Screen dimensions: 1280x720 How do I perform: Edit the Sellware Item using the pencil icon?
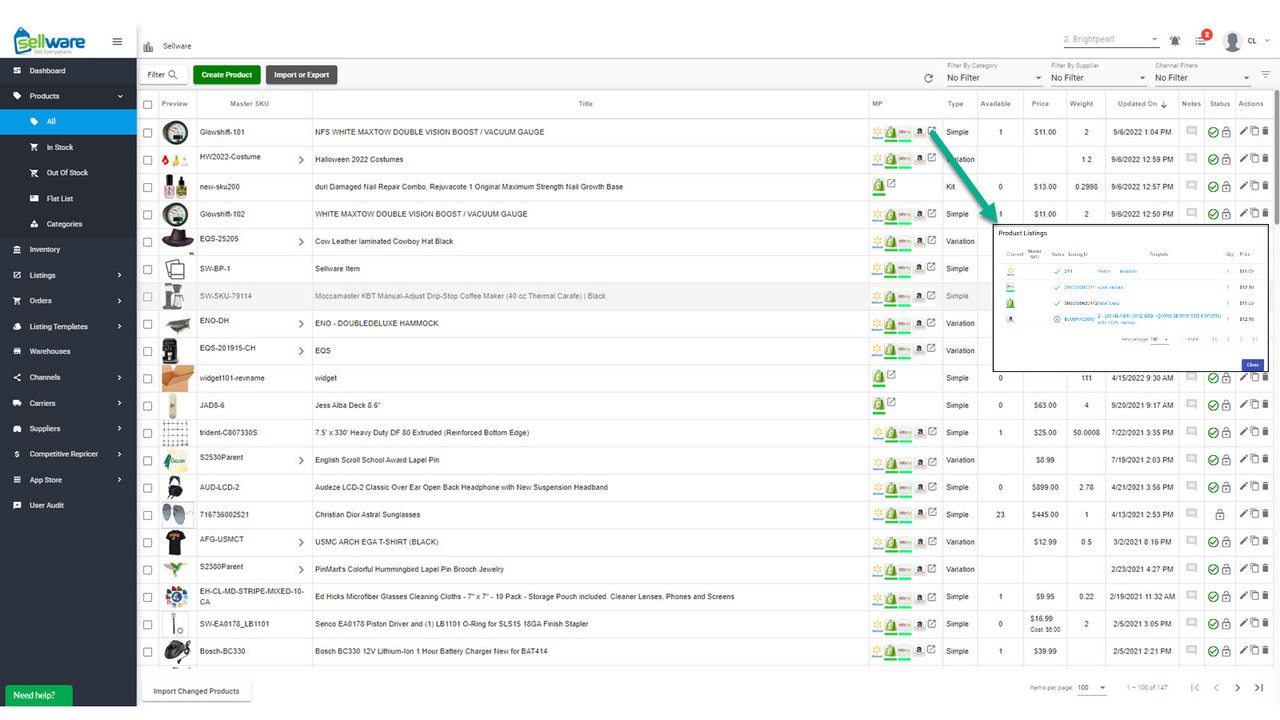pos(1243,268)
